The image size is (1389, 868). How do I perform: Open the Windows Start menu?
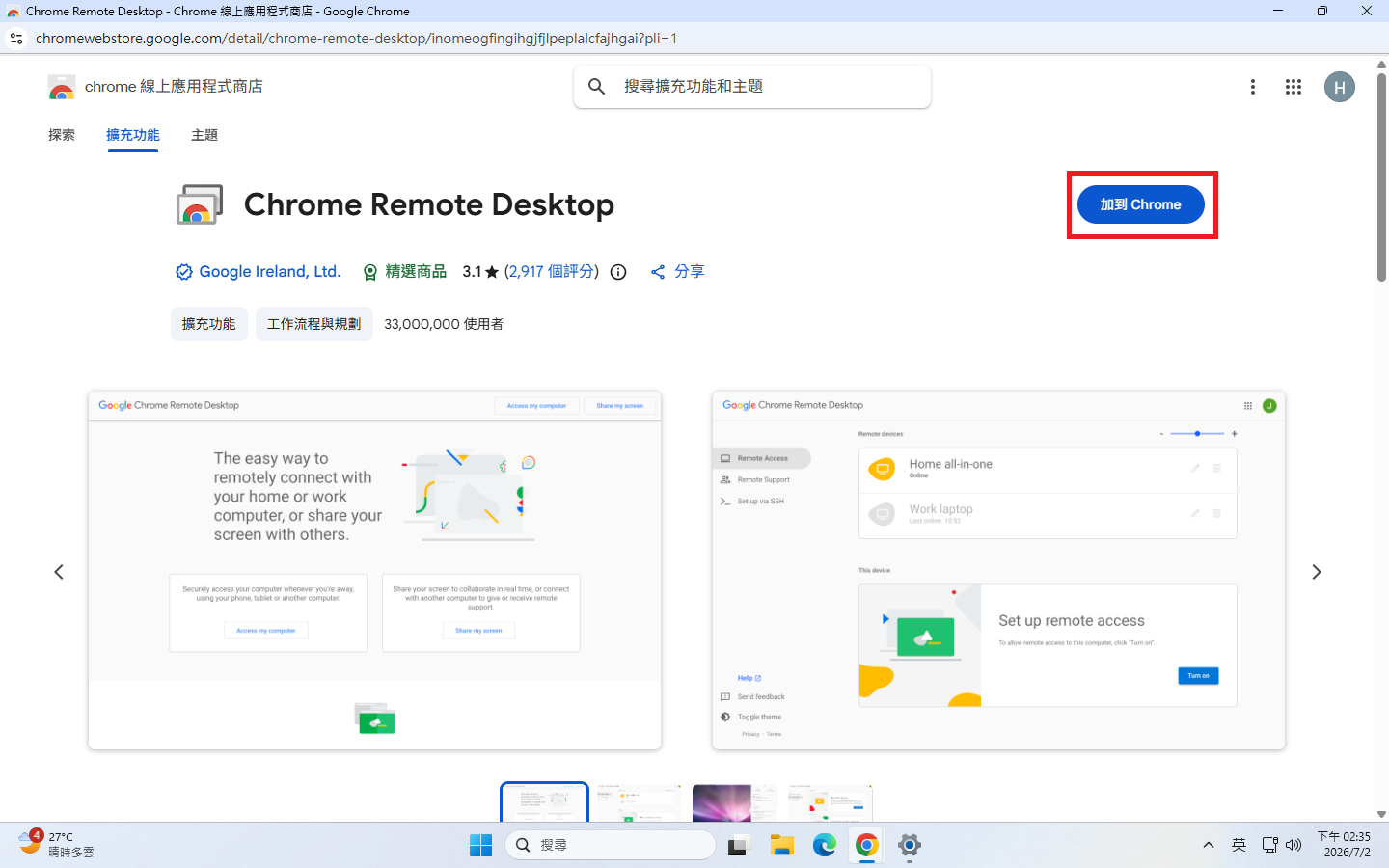(480, 845)
